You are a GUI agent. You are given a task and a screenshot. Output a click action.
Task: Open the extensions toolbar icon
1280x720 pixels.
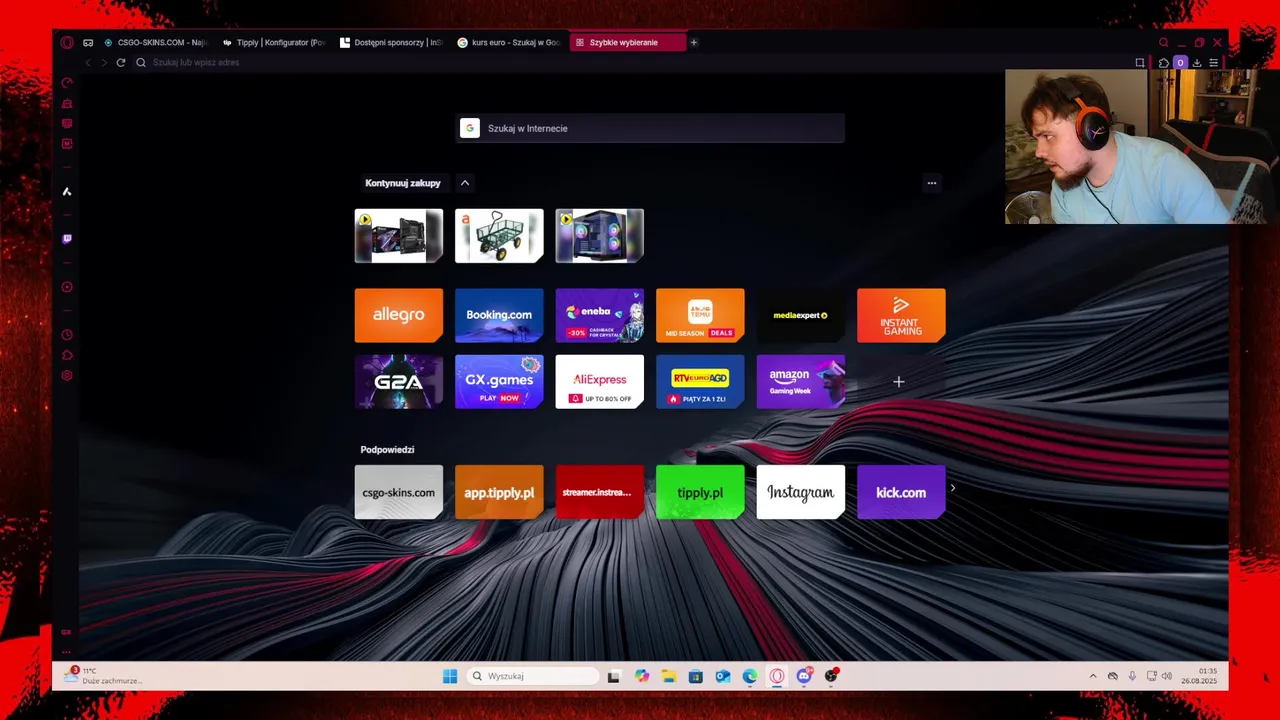(x=1164, y=62)
